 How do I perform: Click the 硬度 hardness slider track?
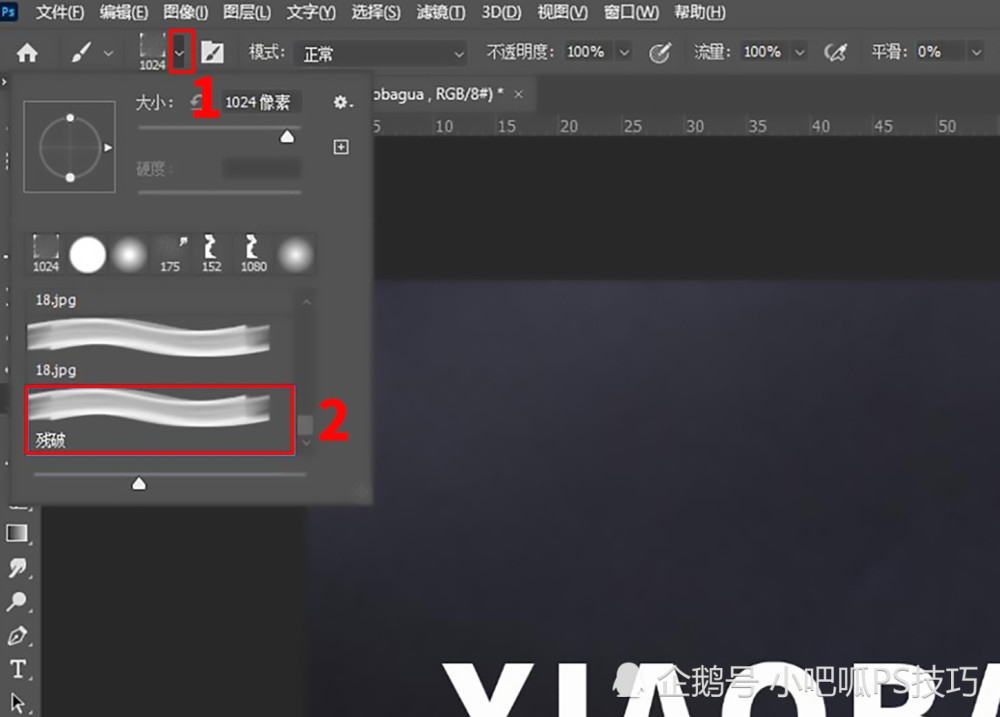pos(219,191)
